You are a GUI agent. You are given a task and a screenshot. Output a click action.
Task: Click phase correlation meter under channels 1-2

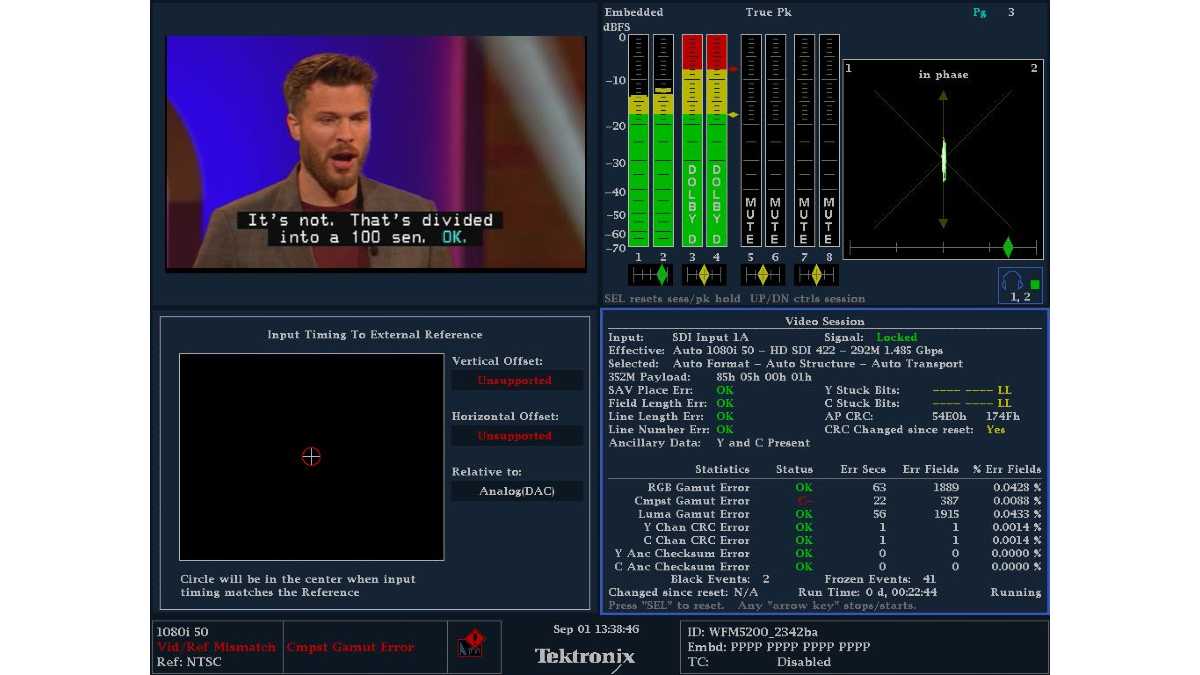coord(650,274)
